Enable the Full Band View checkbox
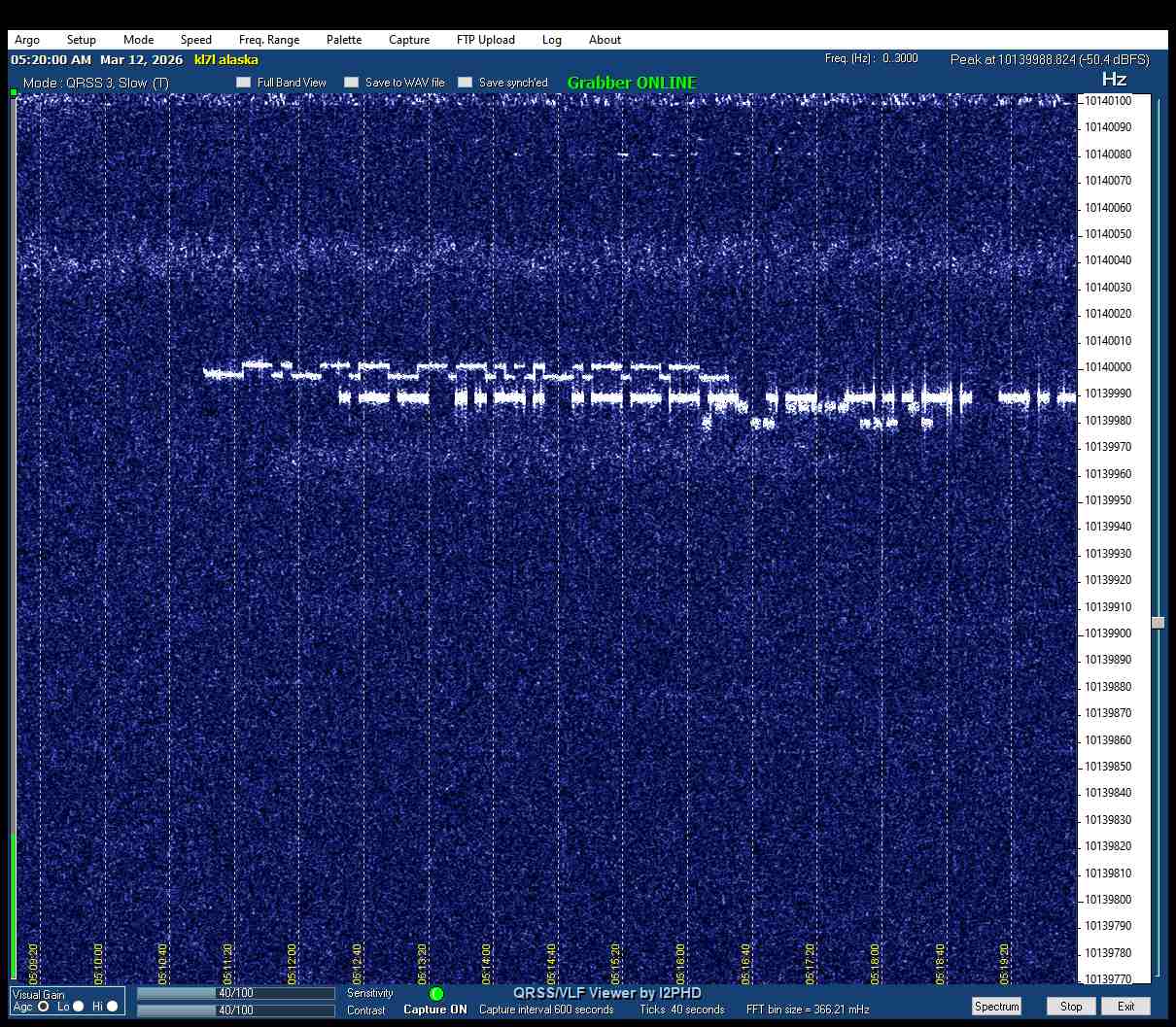Image resolution: width=1176 pixels, height=1027 pixels. click(244, 83)
